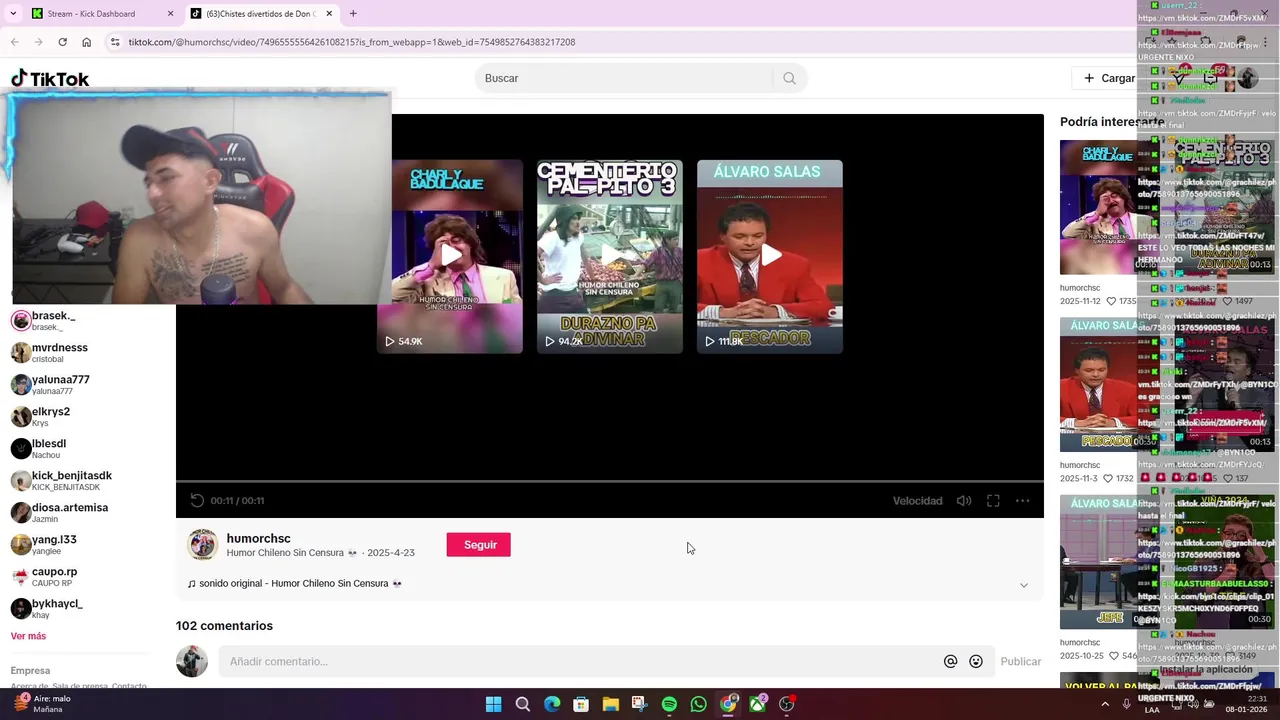The width and height of the screenshot is (1280, 720).
Task: Open Chrome from taskbar
Action: click(728, 704)
